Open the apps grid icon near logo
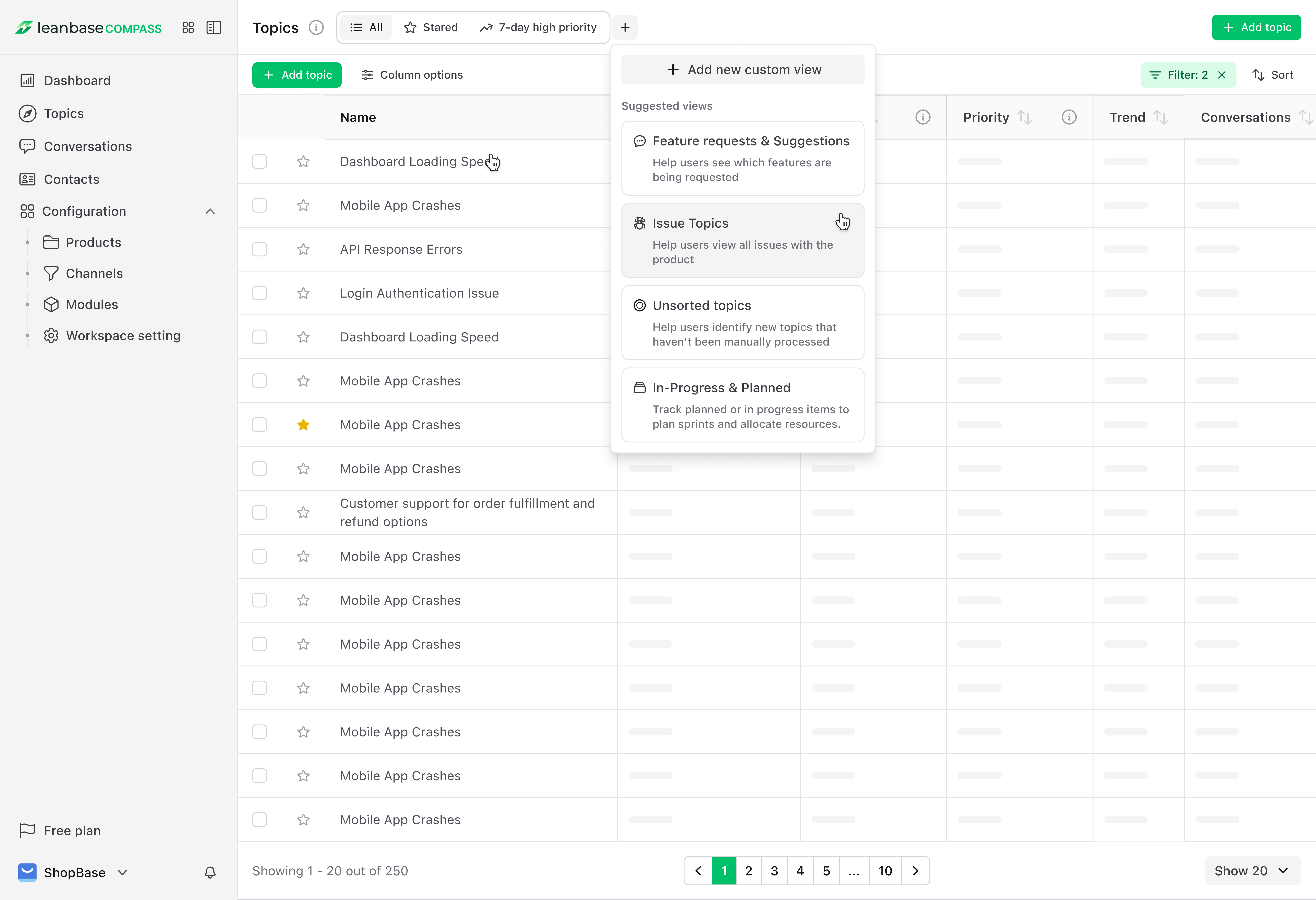The width and height of the screenshot is (1316, 900). coord(188,27)
